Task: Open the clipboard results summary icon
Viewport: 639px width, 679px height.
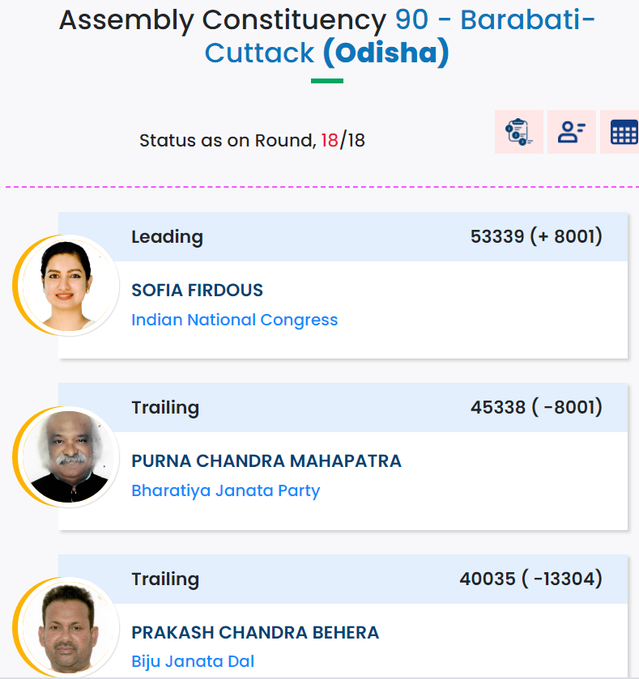Action: (519, 132)
